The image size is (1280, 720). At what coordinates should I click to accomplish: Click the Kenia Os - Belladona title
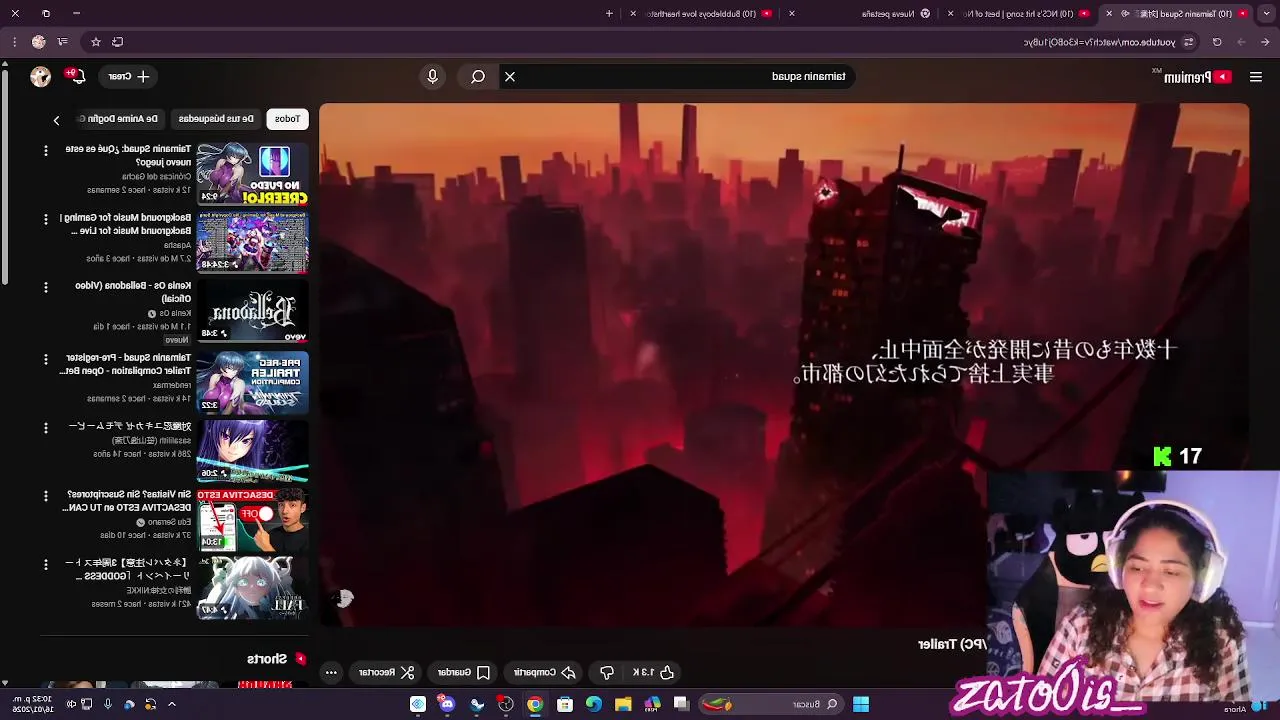[133, 291]
